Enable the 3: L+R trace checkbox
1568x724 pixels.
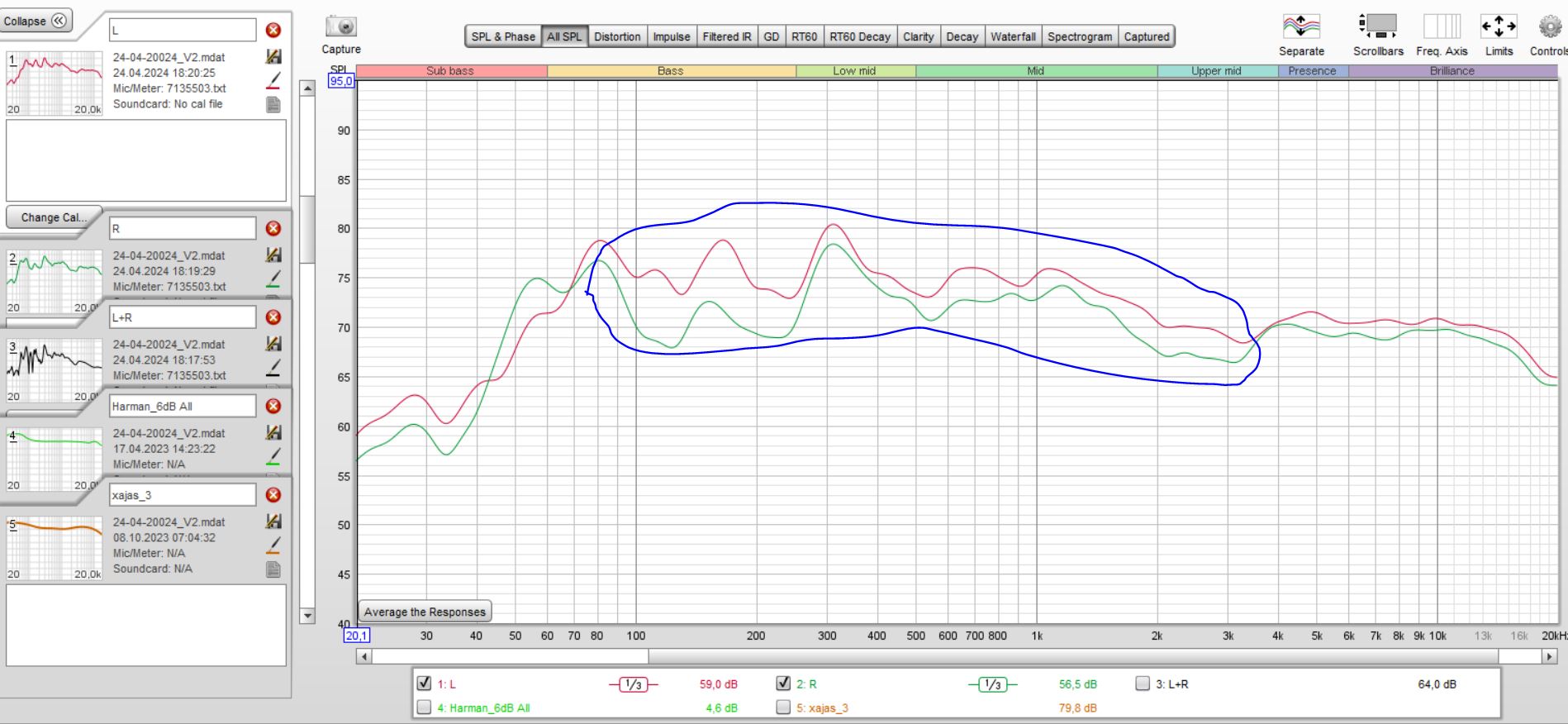1143,684
